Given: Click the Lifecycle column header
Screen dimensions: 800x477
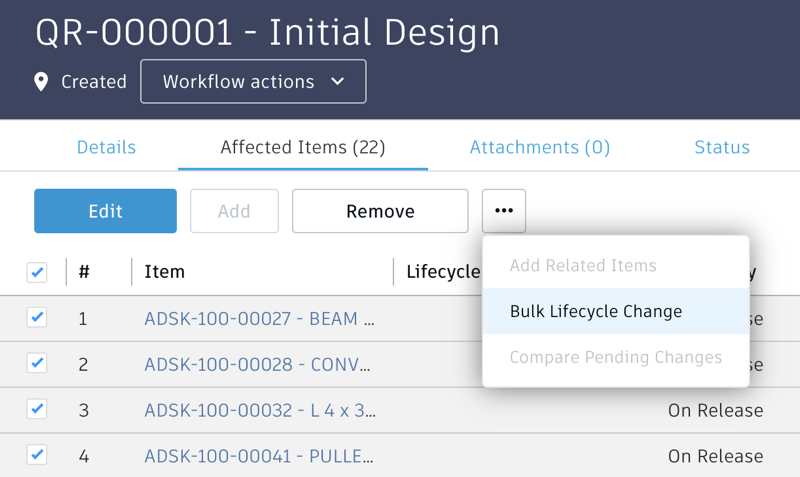Looking at the screenshot, I should coord(443,271).
